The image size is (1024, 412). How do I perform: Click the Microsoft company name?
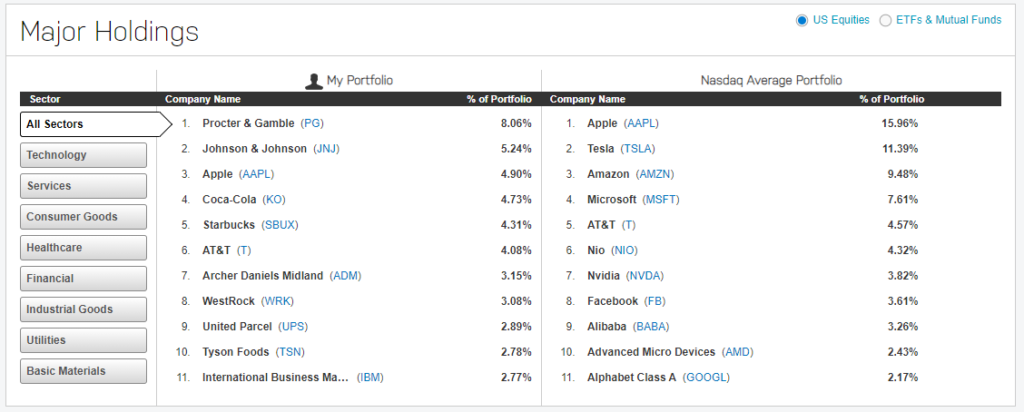point(612,200)
